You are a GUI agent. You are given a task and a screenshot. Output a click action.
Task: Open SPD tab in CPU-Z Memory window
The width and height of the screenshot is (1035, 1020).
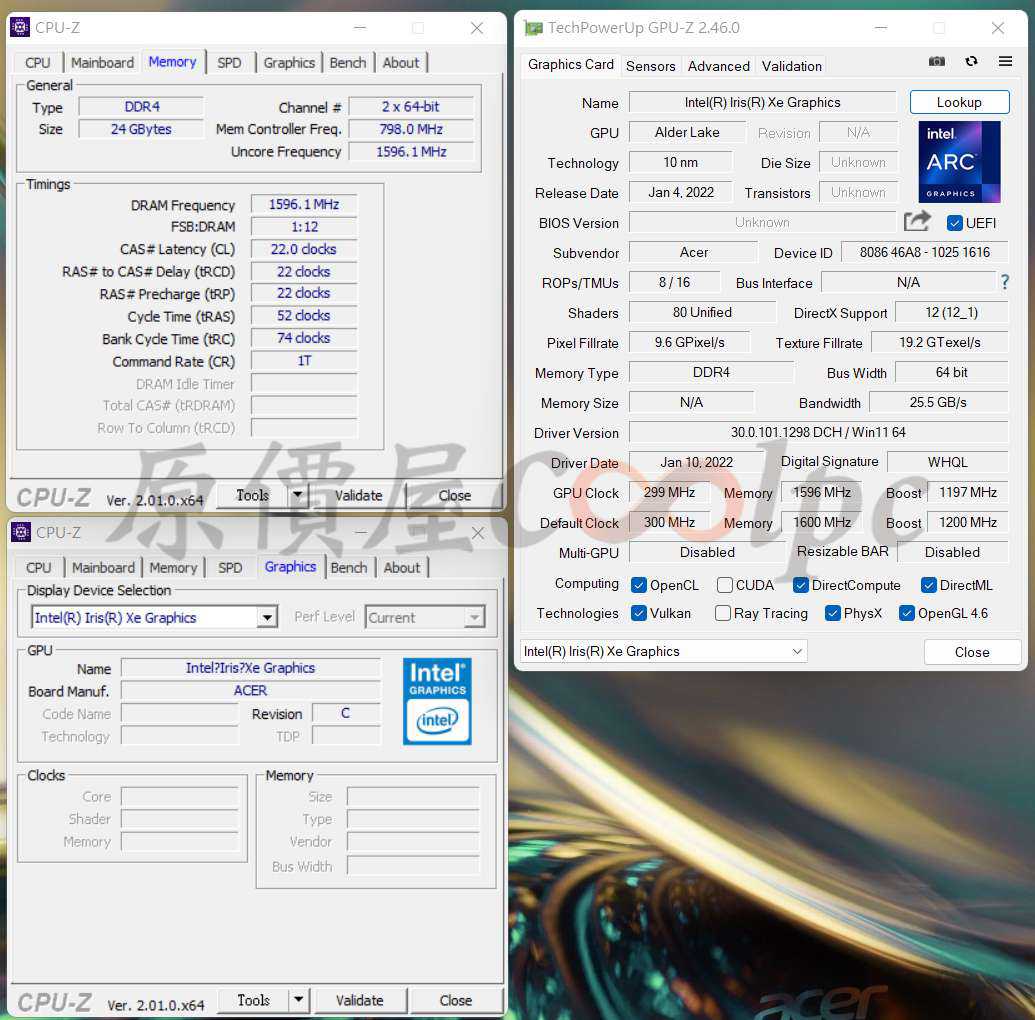[229, 63]
